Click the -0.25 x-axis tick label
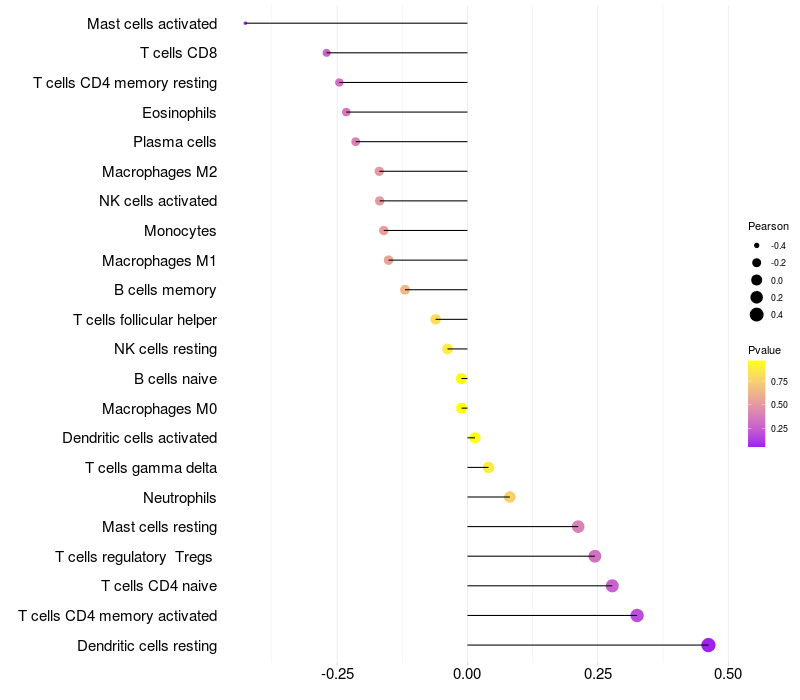Image resolution: width=800 pixels, height=700 pixels. tap(335, 673)
